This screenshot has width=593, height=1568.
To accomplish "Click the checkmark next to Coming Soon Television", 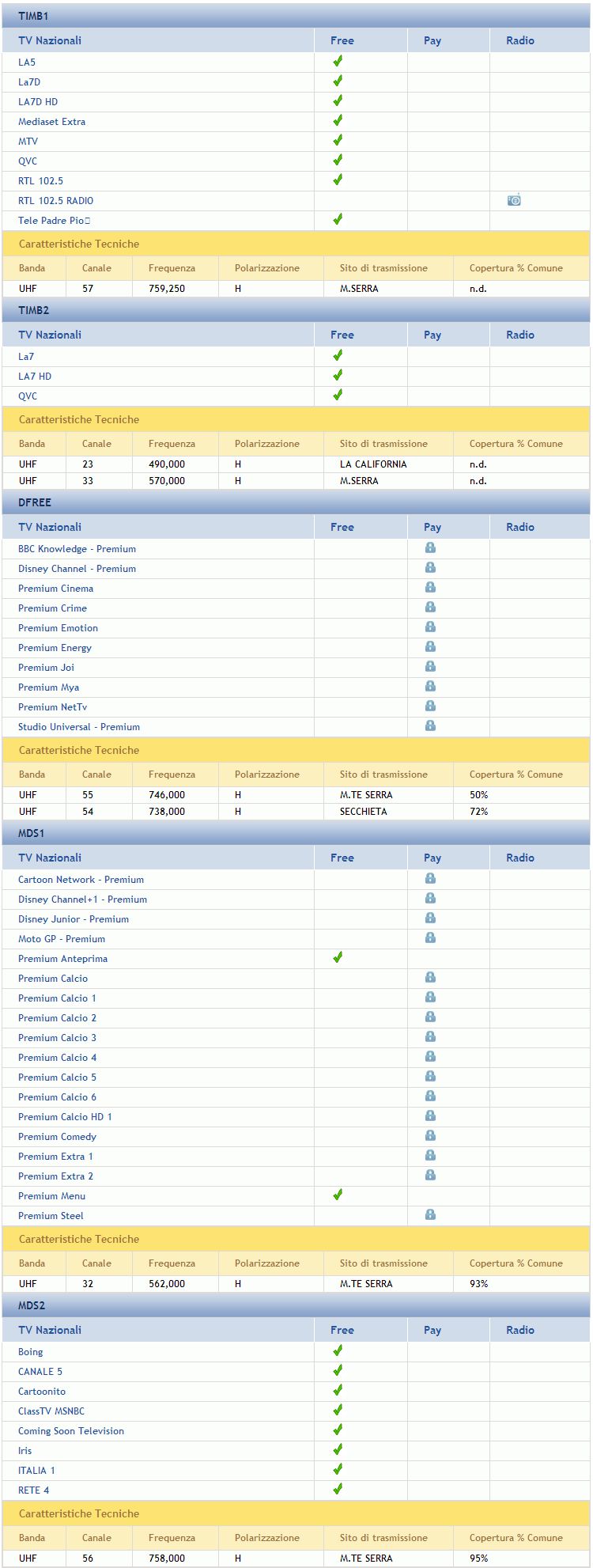I will (x=338, y=1430).
